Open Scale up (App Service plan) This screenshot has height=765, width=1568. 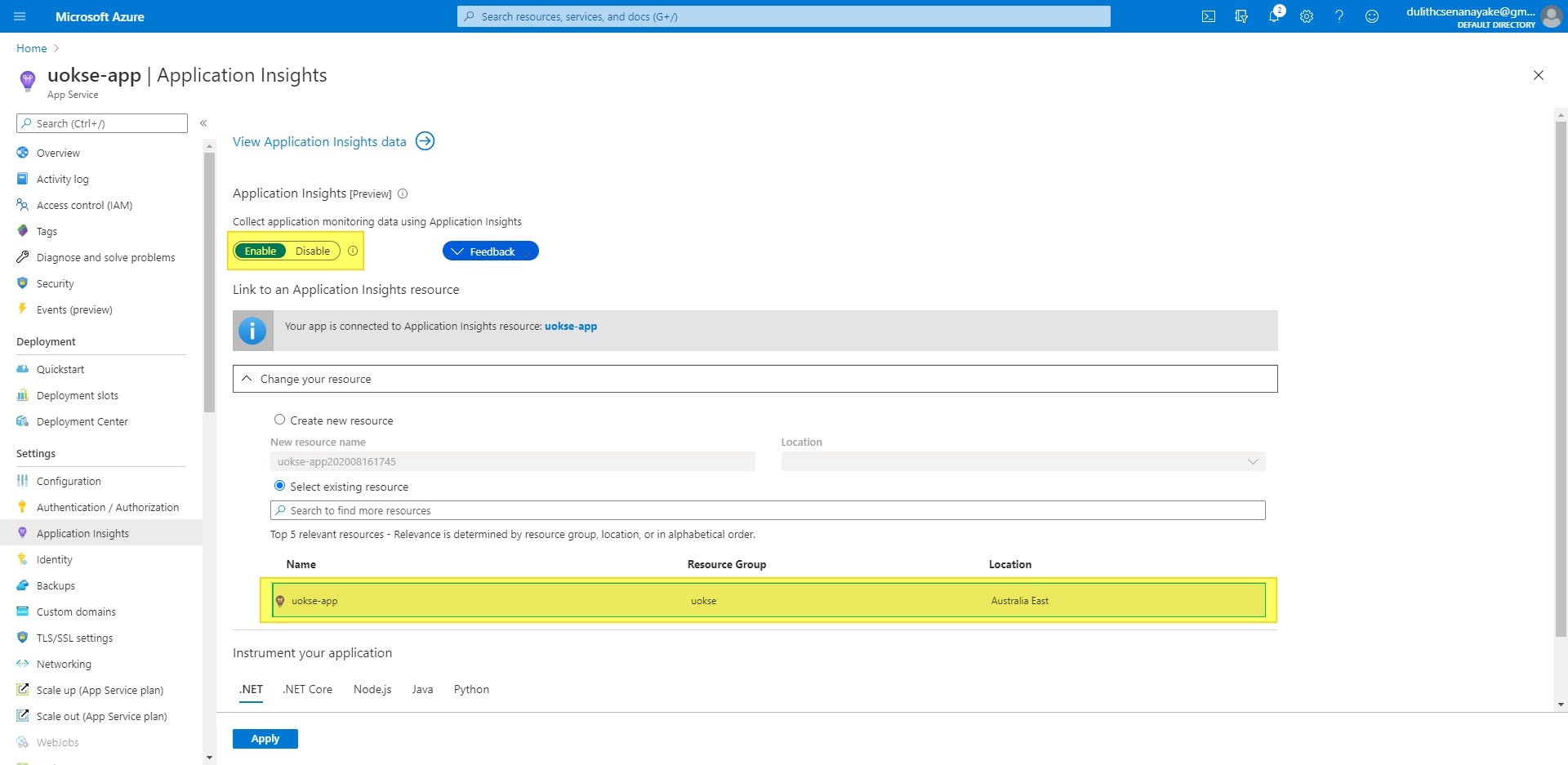101,690
